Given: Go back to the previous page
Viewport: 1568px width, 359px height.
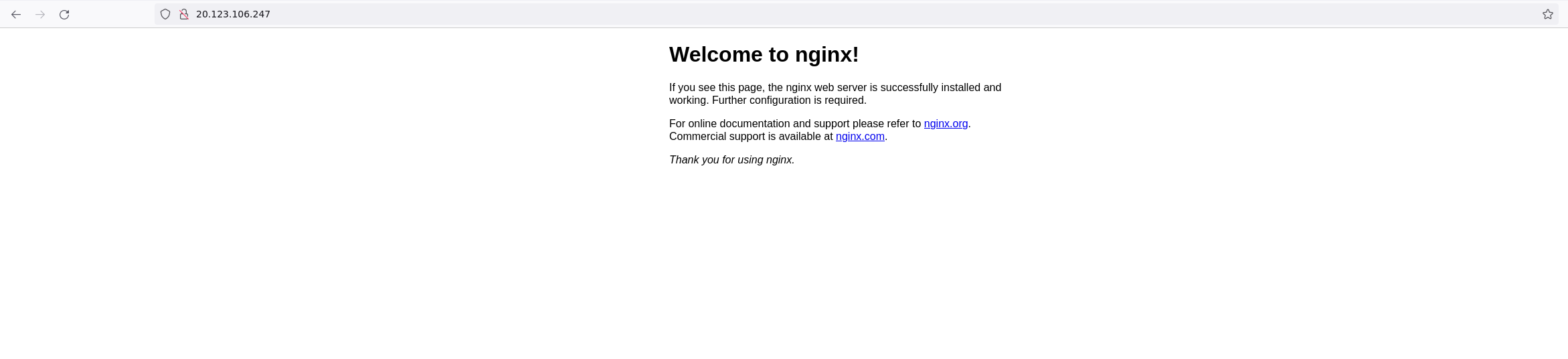Looking at the screenshot, I should (x=16, y=14).
